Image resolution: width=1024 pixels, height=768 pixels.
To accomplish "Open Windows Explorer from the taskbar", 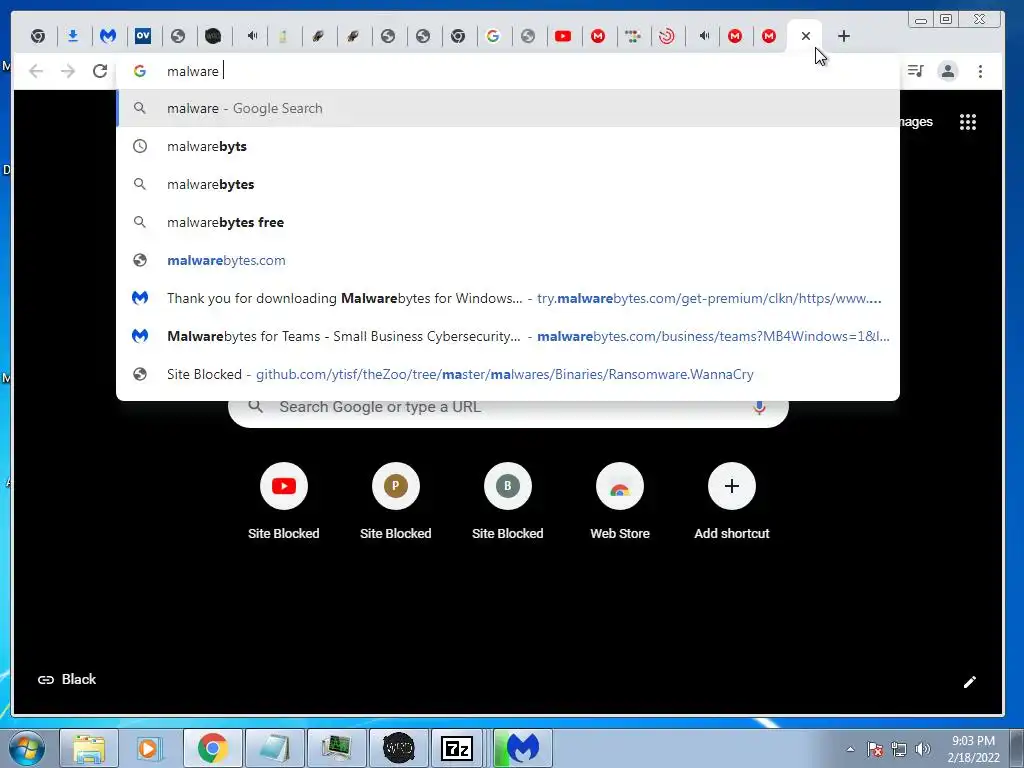I will tap(89, 748).
